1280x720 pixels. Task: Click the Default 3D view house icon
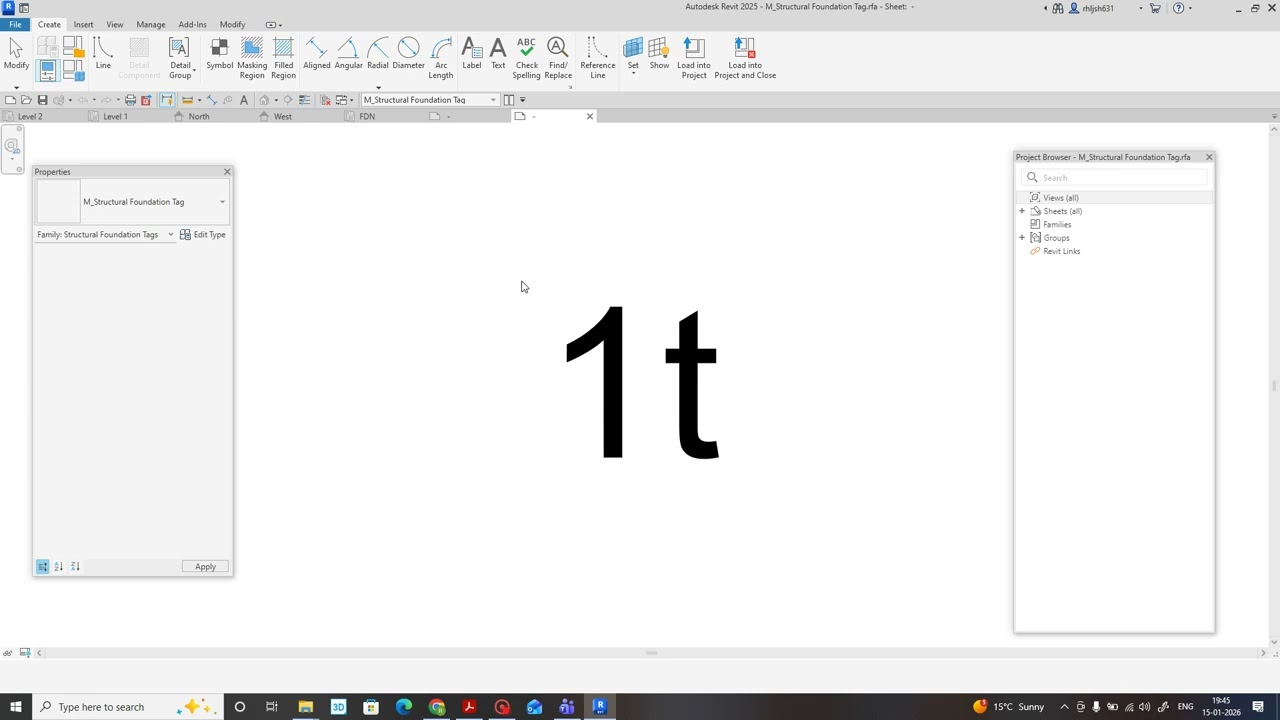pyautogui.click(x=264, y=100)
